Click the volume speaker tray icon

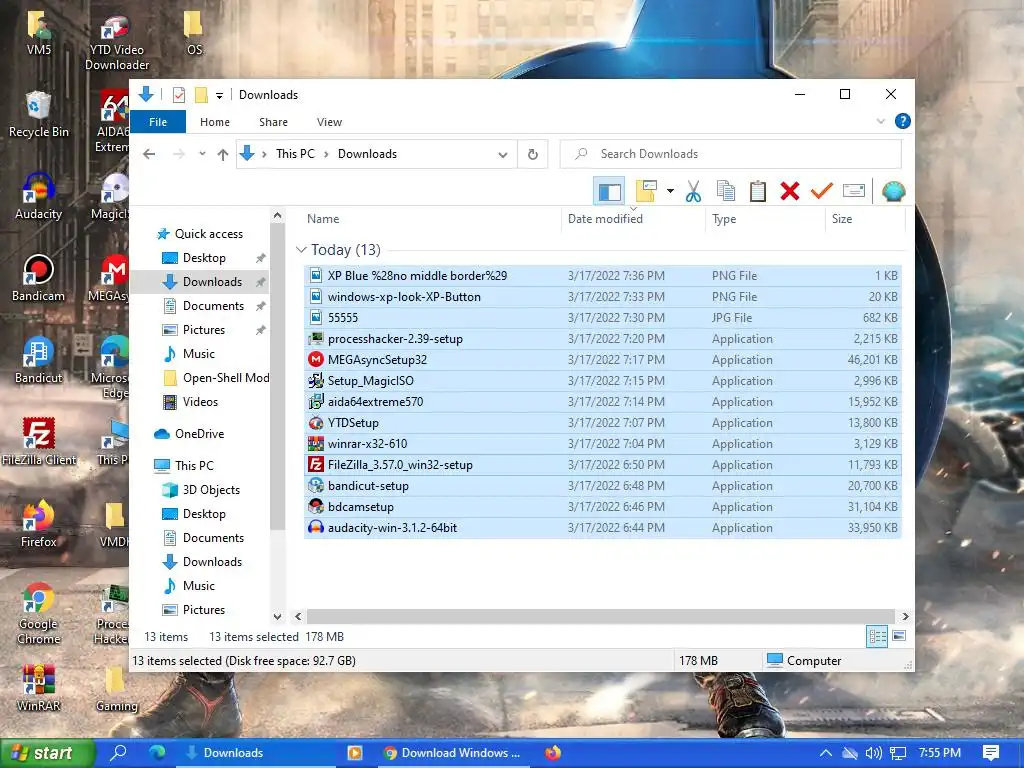coord(873,753)
